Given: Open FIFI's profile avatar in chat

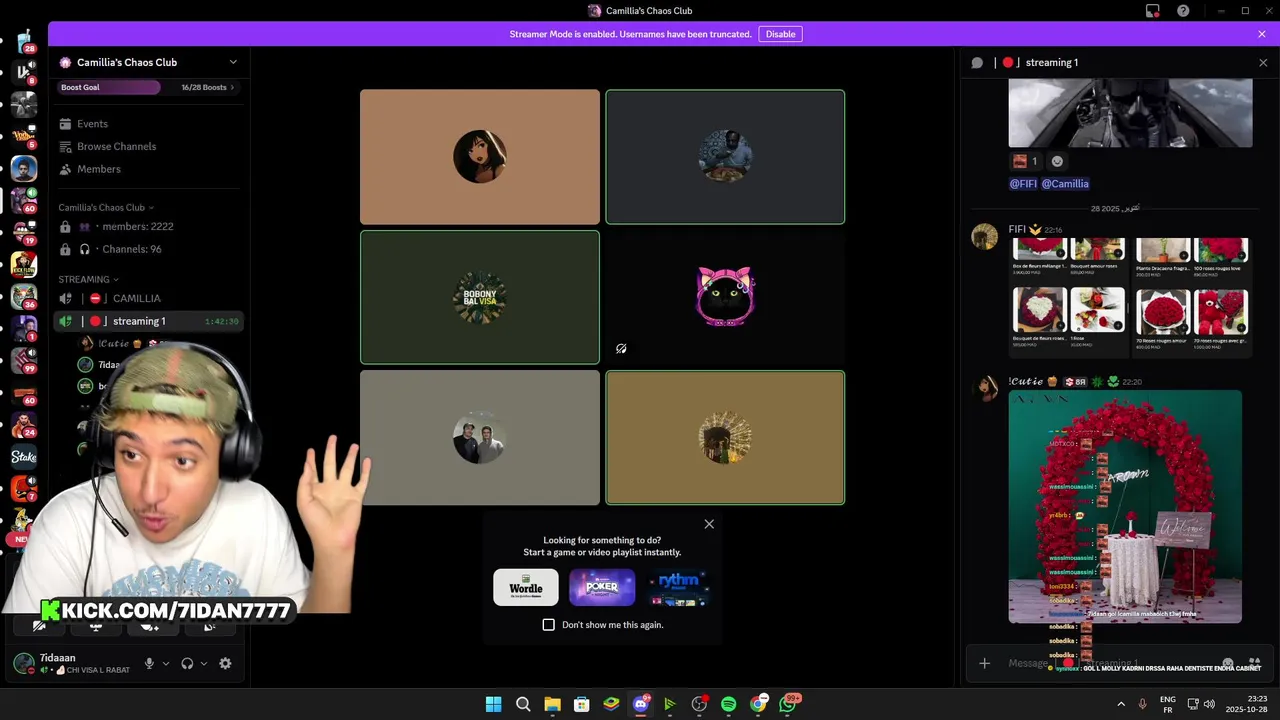Looking at the screenshot, I should (985, 237).
